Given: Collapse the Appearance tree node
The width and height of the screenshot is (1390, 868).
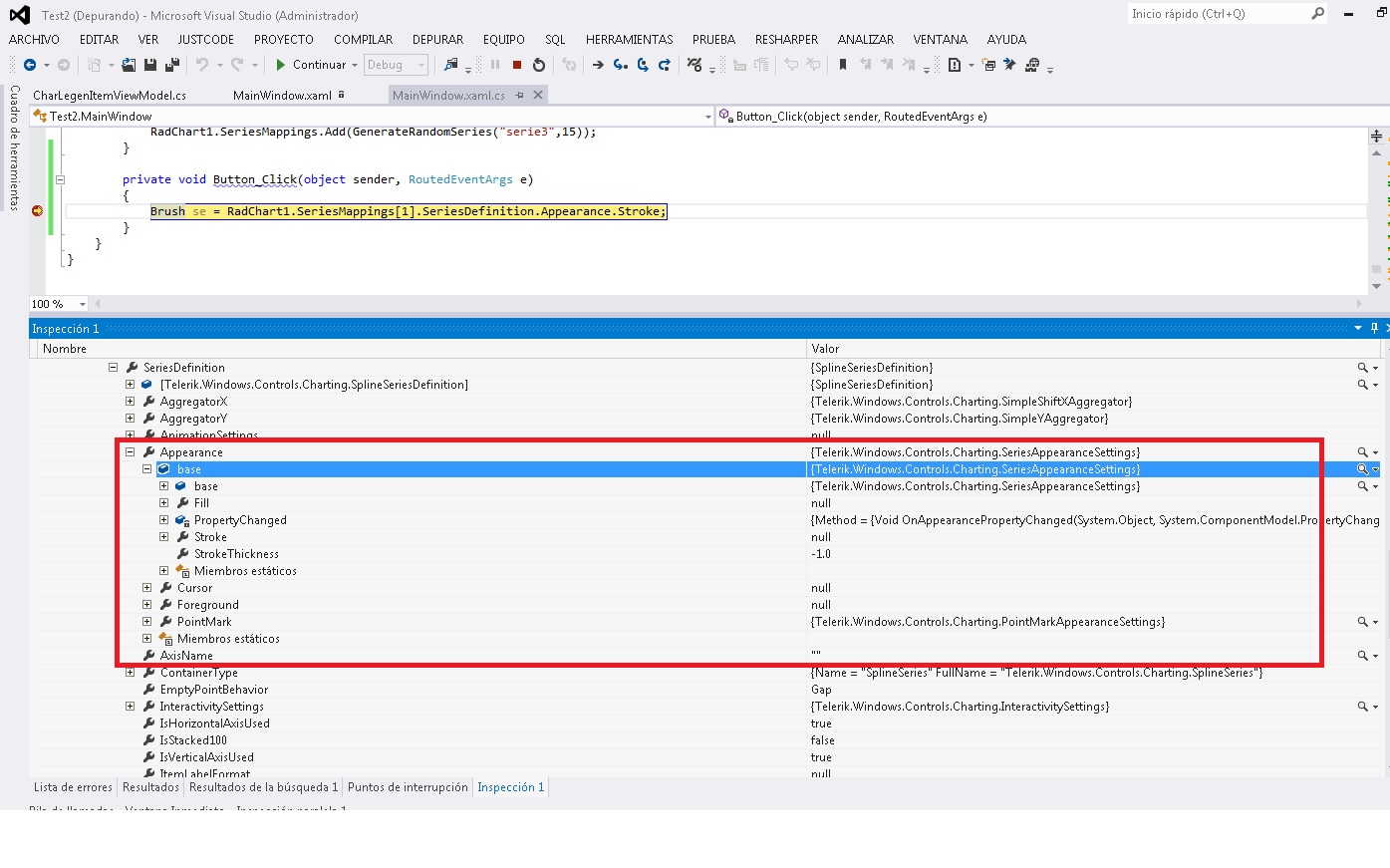Looking at the screenshot, I should pyautogui.click(x=130, y=452).
